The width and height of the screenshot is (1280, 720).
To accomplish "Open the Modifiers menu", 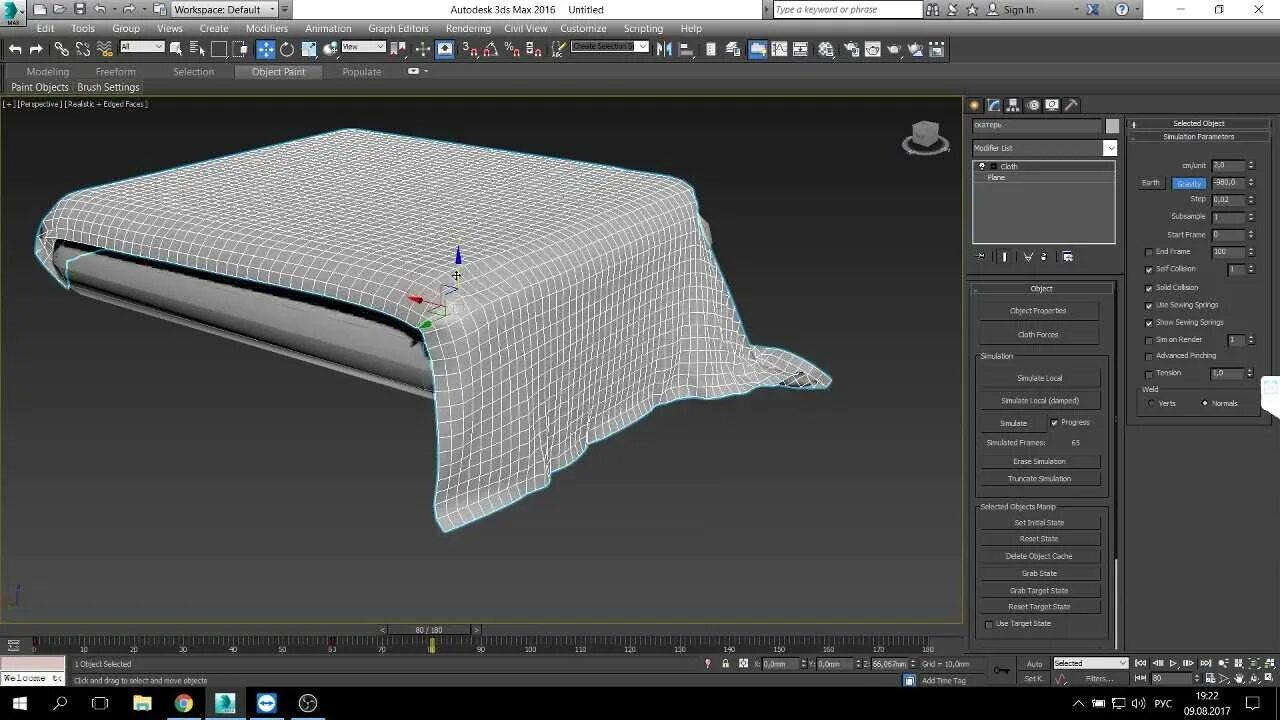I will tap(266, 28).
